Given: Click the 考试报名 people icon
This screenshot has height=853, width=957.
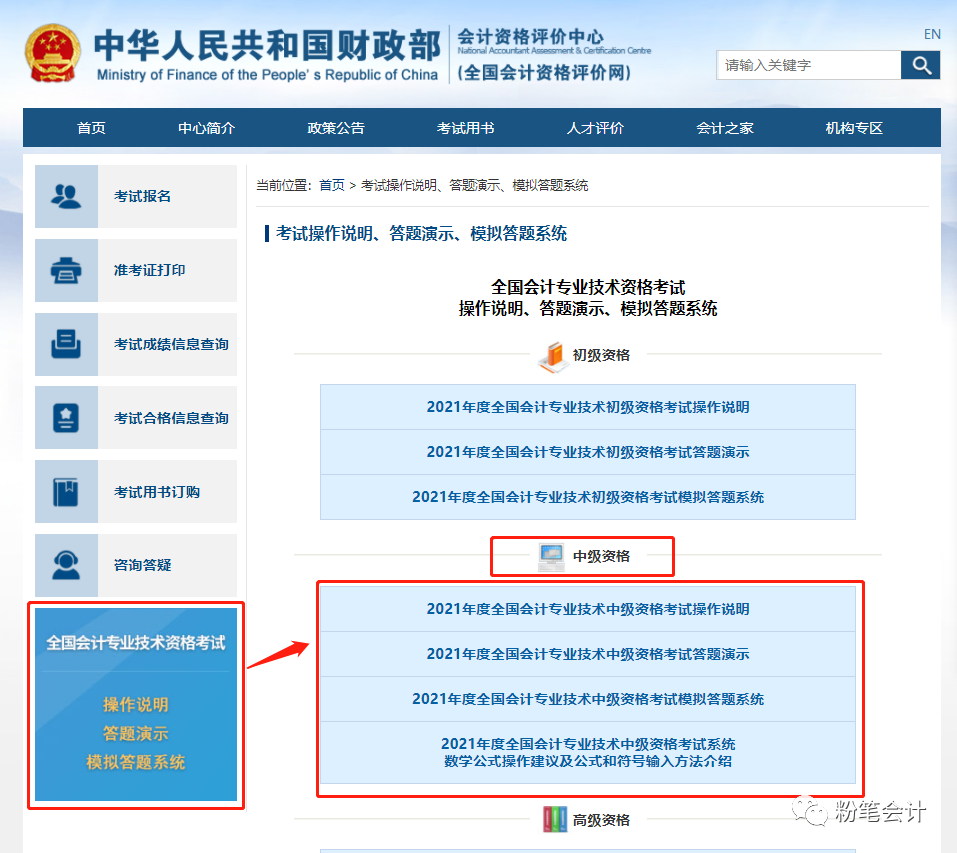Looking at the screenshot, I should point(66,196).
